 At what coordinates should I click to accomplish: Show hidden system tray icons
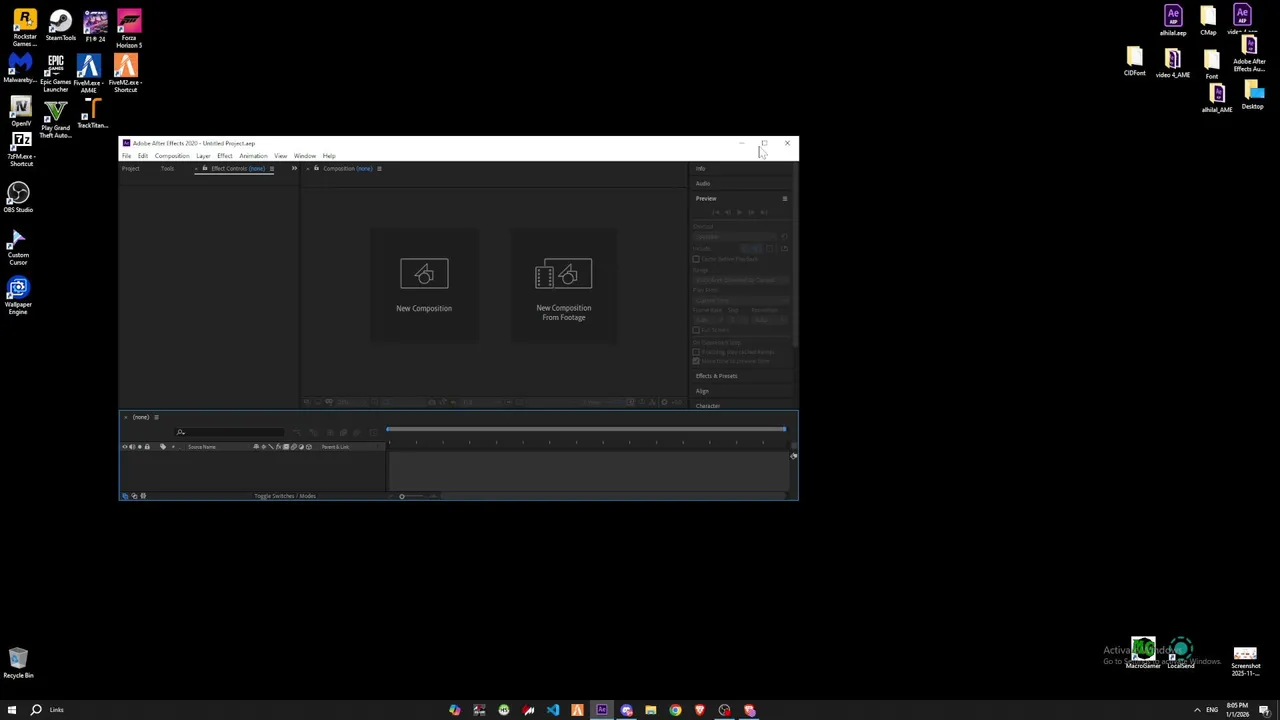(x=1197, y=710)
